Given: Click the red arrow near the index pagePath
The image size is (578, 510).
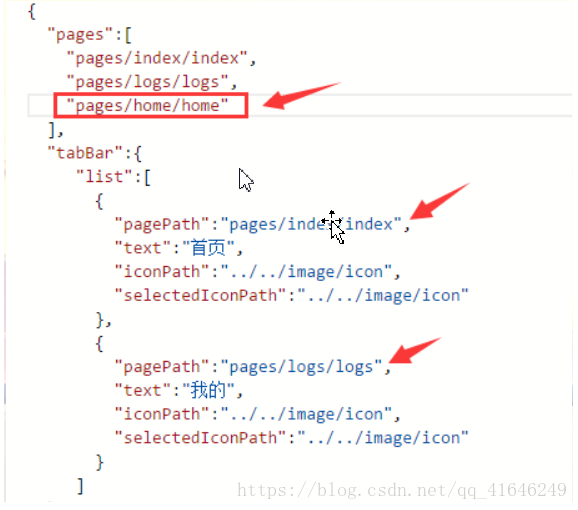Looking at the screenshot, I should 439,201.
